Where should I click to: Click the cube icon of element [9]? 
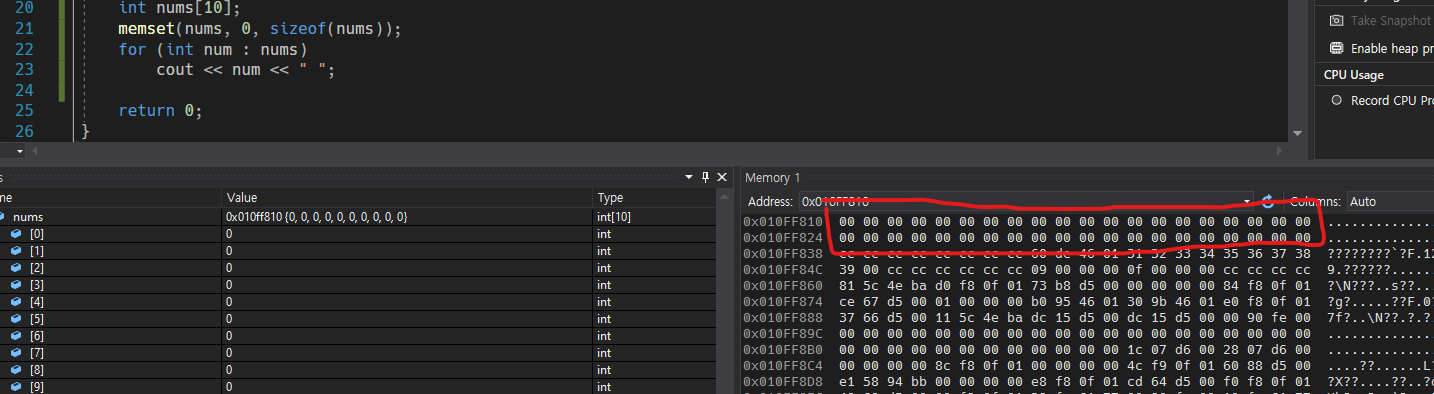[x=16, y=386]
